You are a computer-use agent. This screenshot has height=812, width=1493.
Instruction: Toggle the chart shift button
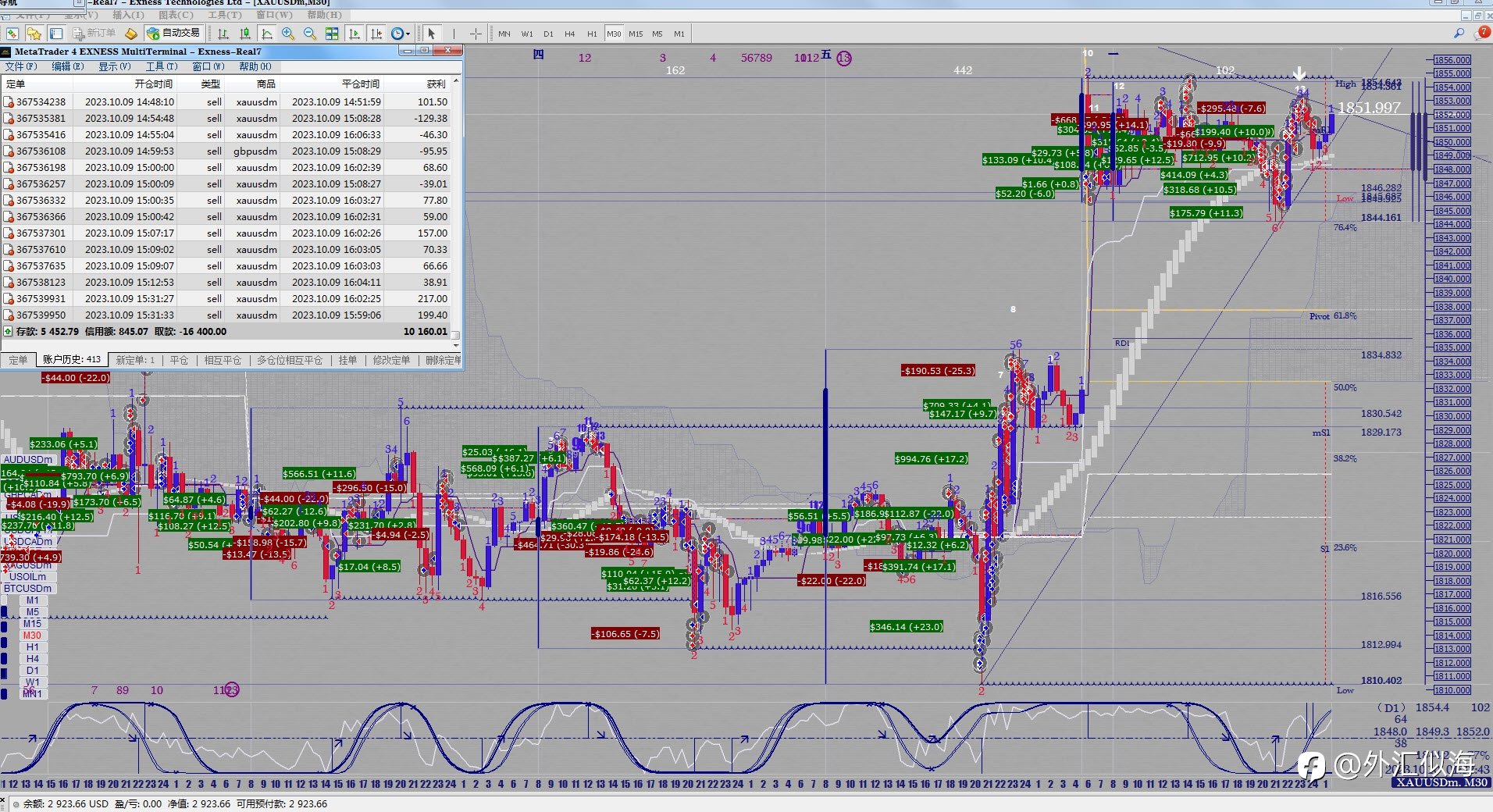click(x=376, y=34)
